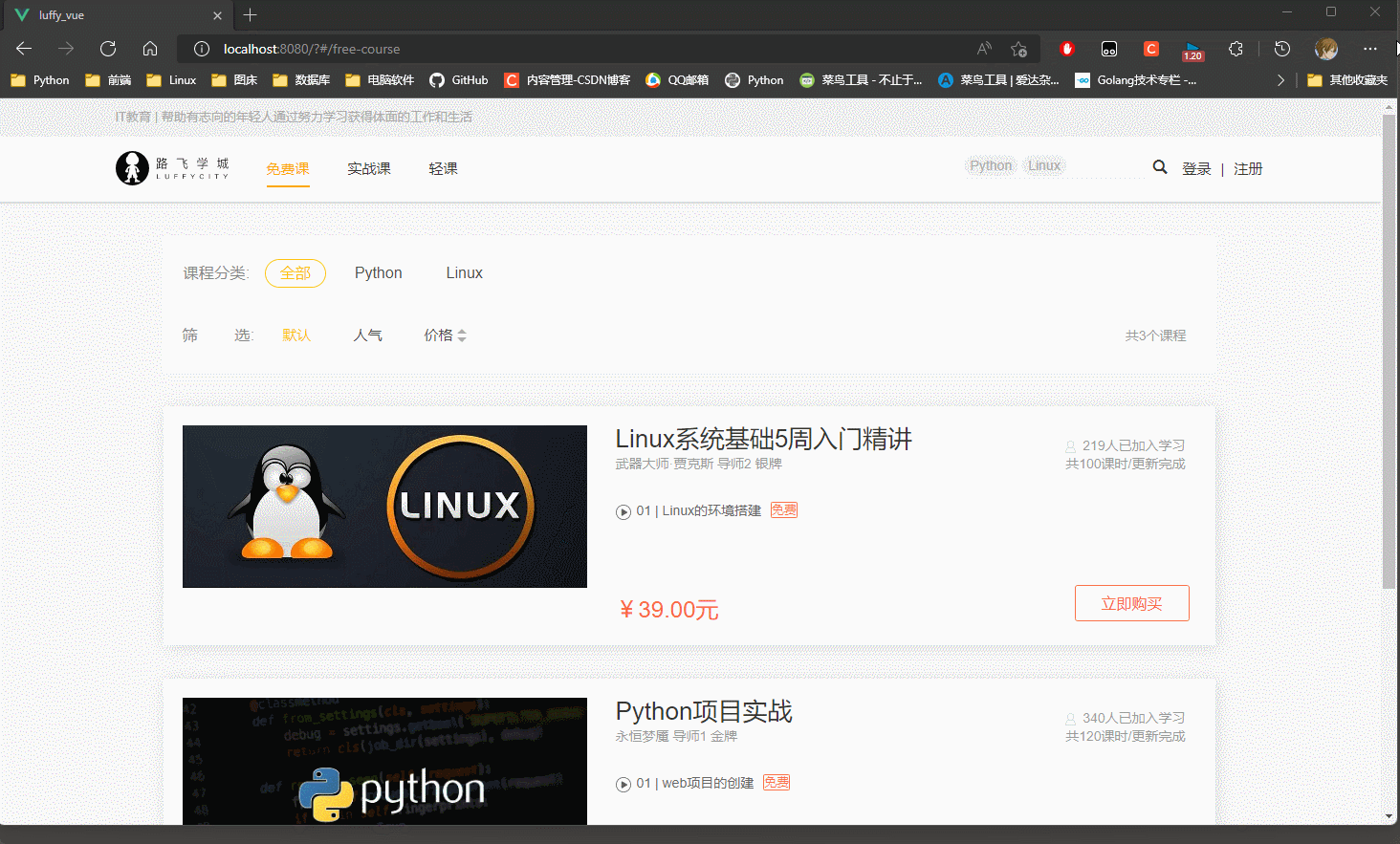Expand the 图床 bookmarks folder
Image resolution: width=1400 pixels, height=844 pixels.
pos(234,80)
